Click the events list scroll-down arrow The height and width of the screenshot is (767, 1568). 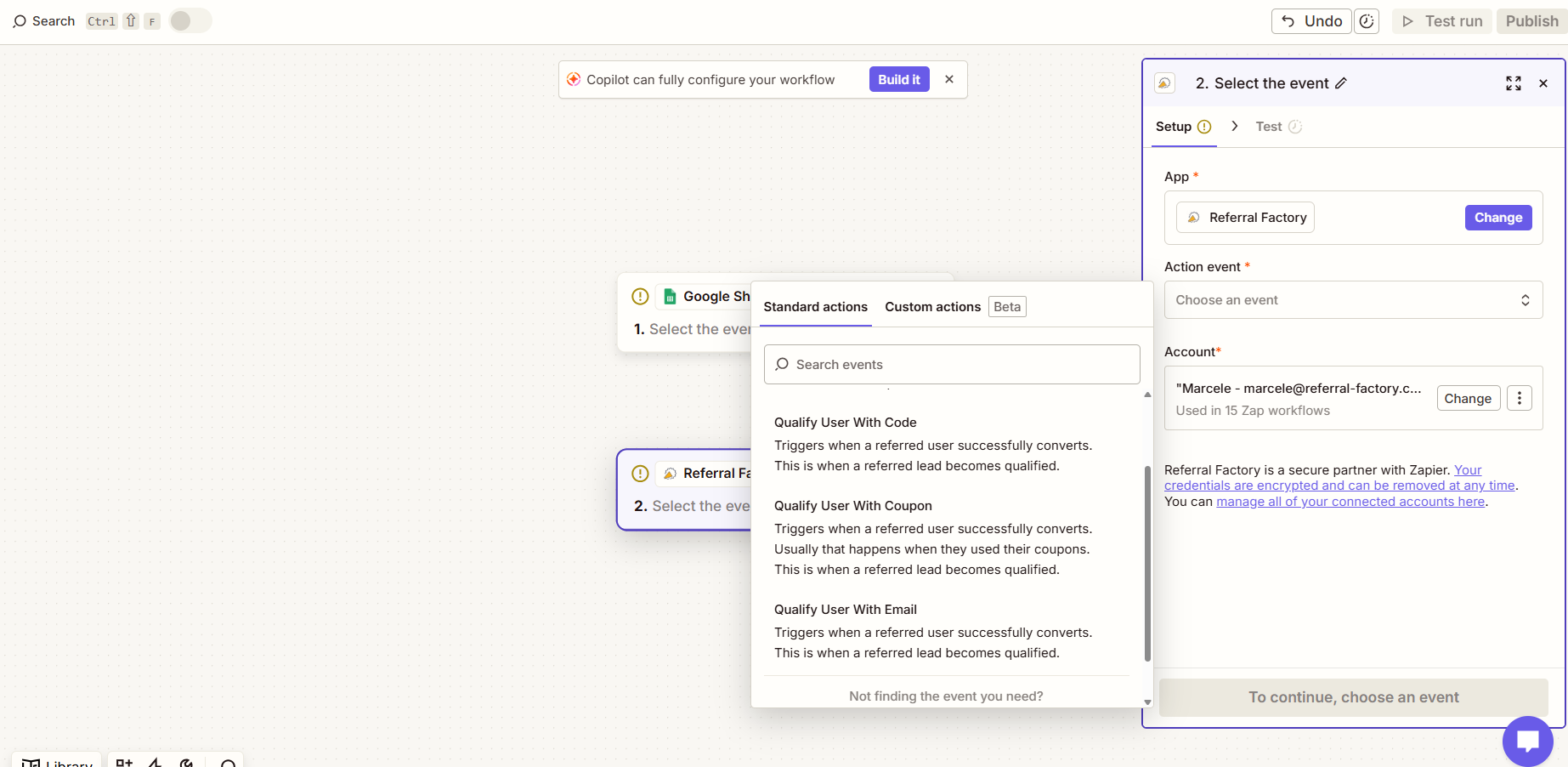1147,702
